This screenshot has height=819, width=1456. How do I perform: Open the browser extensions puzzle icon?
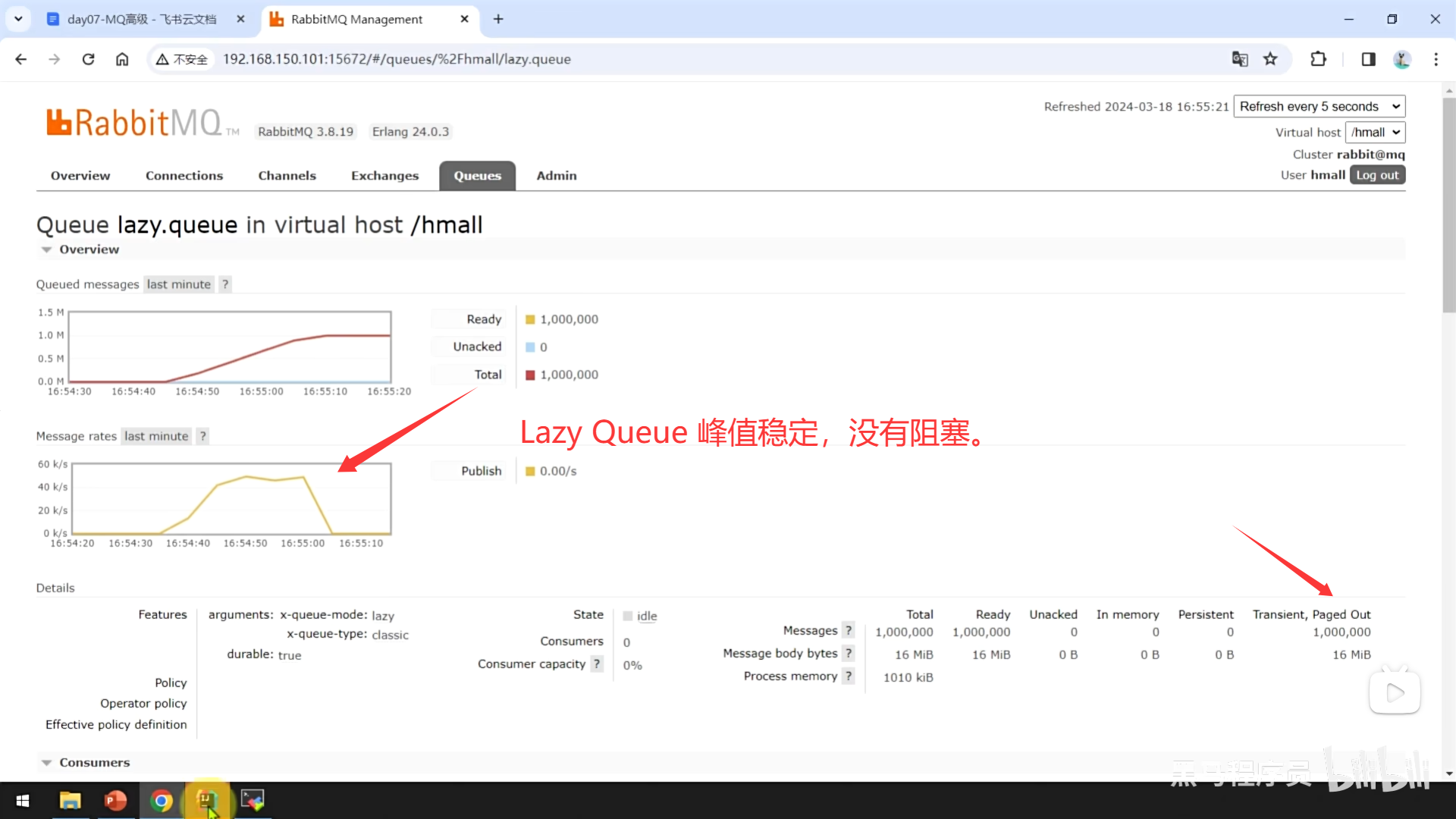pyautogui.click(x=1319, y=59)
